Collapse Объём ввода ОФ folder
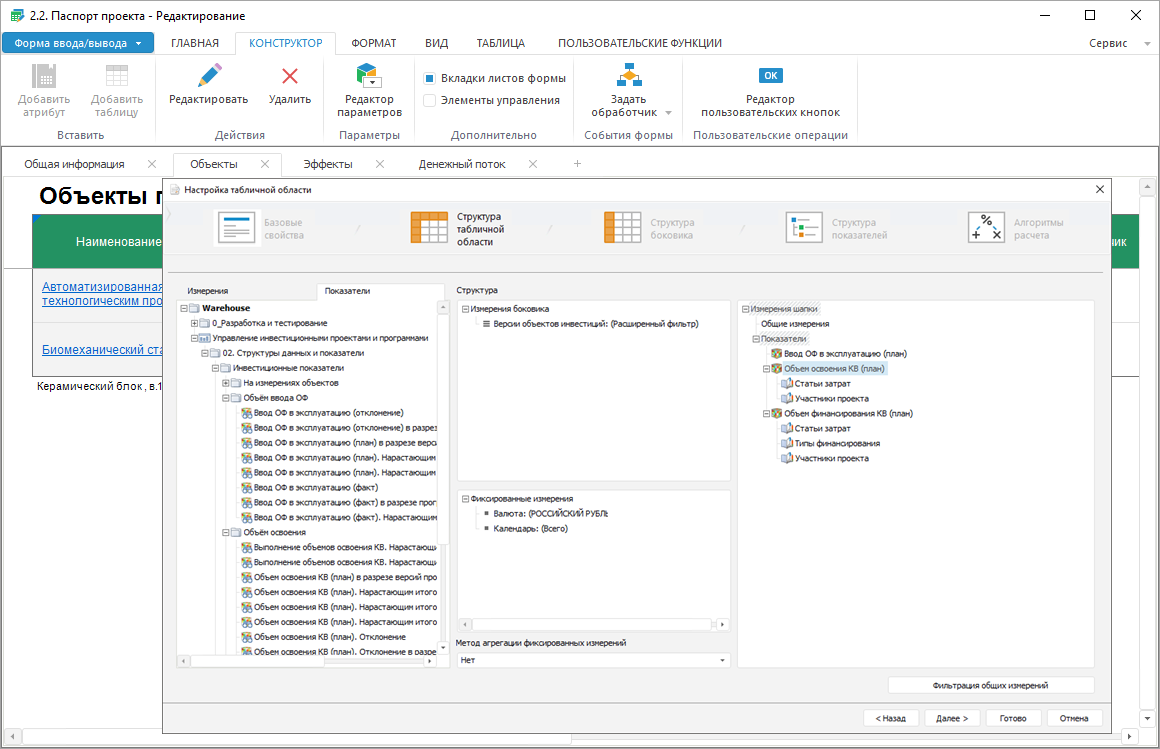This screenshot has width=1160, height=749. point(226,398)
